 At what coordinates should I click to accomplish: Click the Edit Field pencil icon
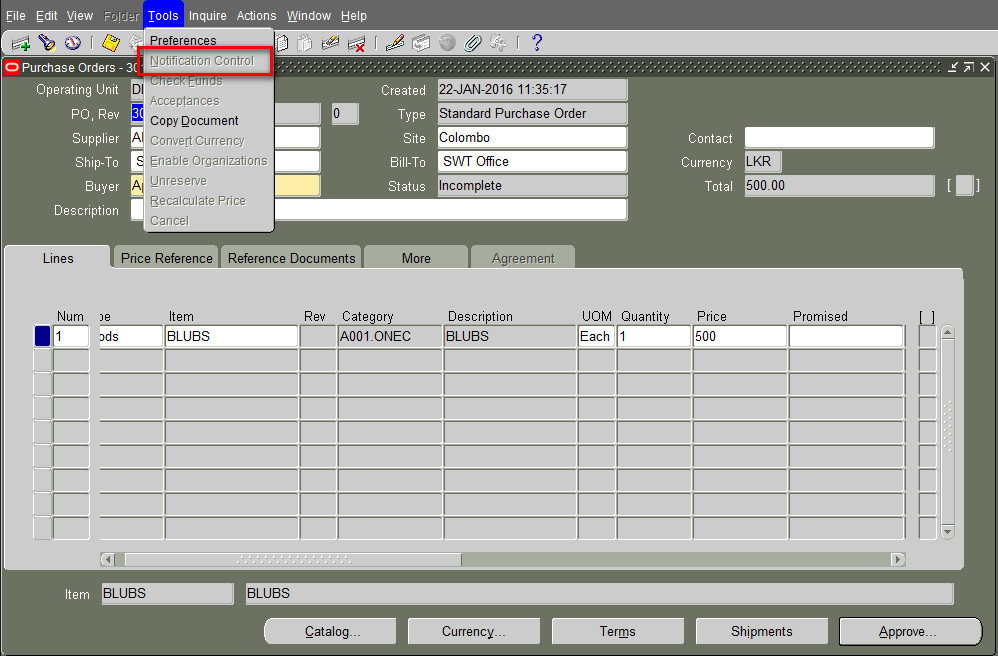(x=393, y=43)
